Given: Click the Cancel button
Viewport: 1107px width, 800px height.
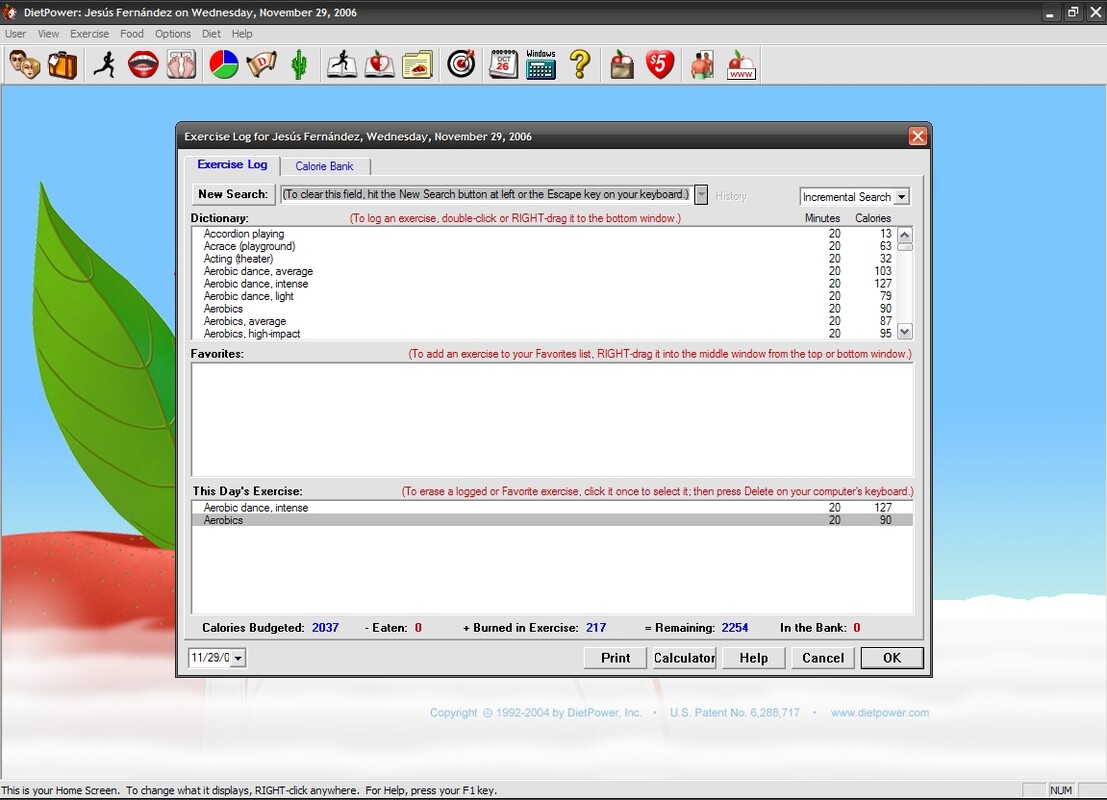Looking at the screenshot, I should (822, 658).
